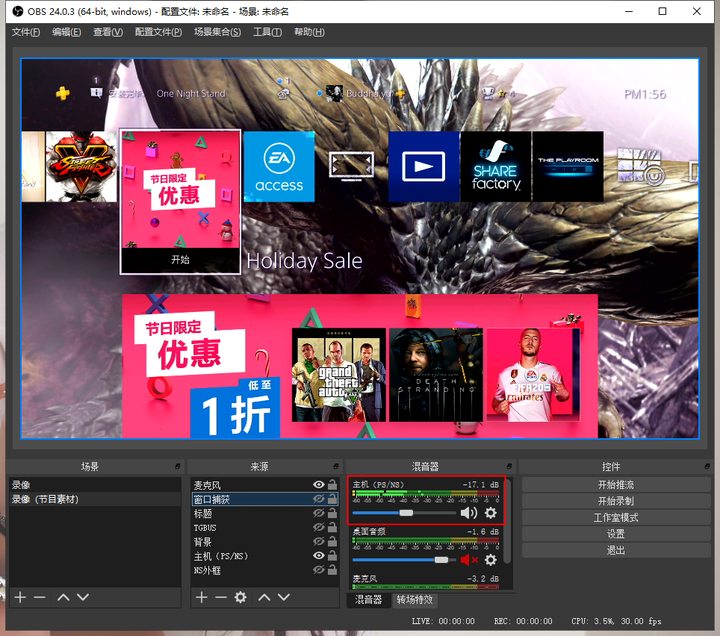Open the 配置文件(P) menu
The image size is (720, 636).
[158, 32]
